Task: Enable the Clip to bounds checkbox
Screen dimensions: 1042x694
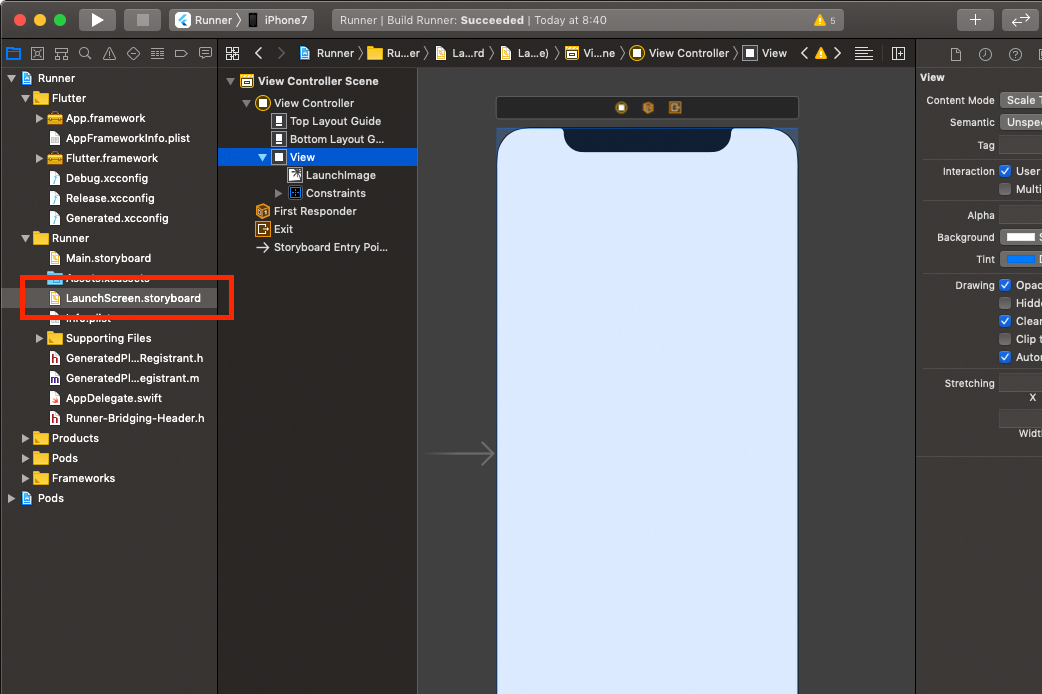Action: (1005, 339)
